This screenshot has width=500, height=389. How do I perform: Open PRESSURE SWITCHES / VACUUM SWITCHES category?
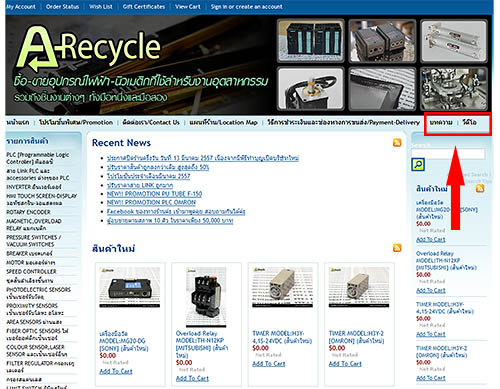[x=34, y=241]
